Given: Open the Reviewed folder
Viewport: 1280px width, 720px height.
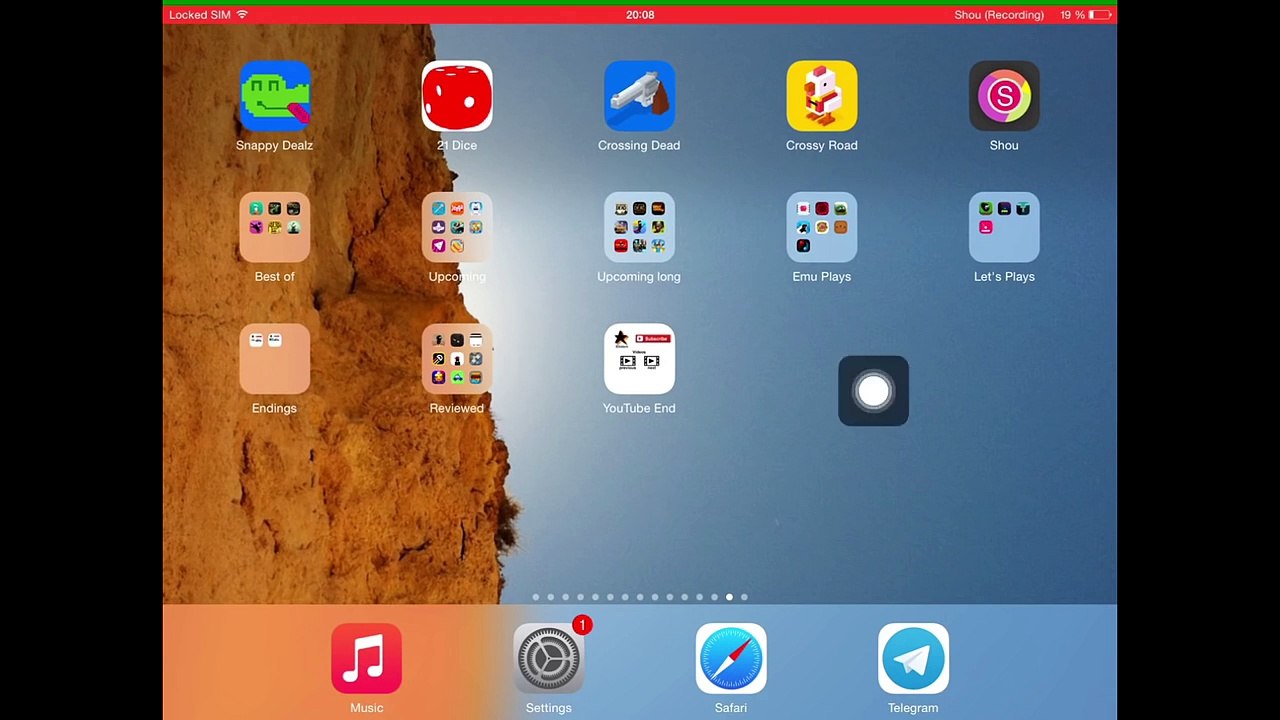Looking at the screenshot, I should [x=457, y=359].
